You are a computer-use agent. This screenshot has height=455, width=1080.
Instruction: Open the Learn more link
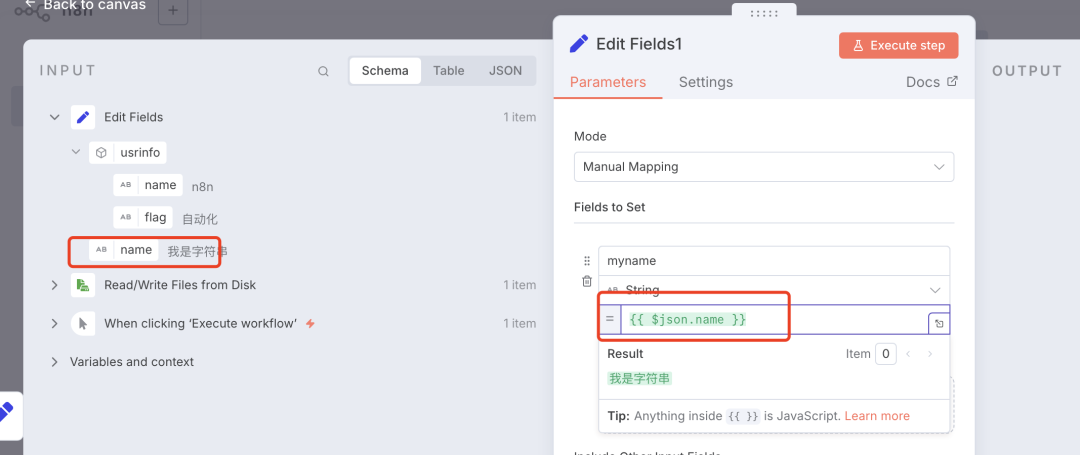tap(877, 416)
